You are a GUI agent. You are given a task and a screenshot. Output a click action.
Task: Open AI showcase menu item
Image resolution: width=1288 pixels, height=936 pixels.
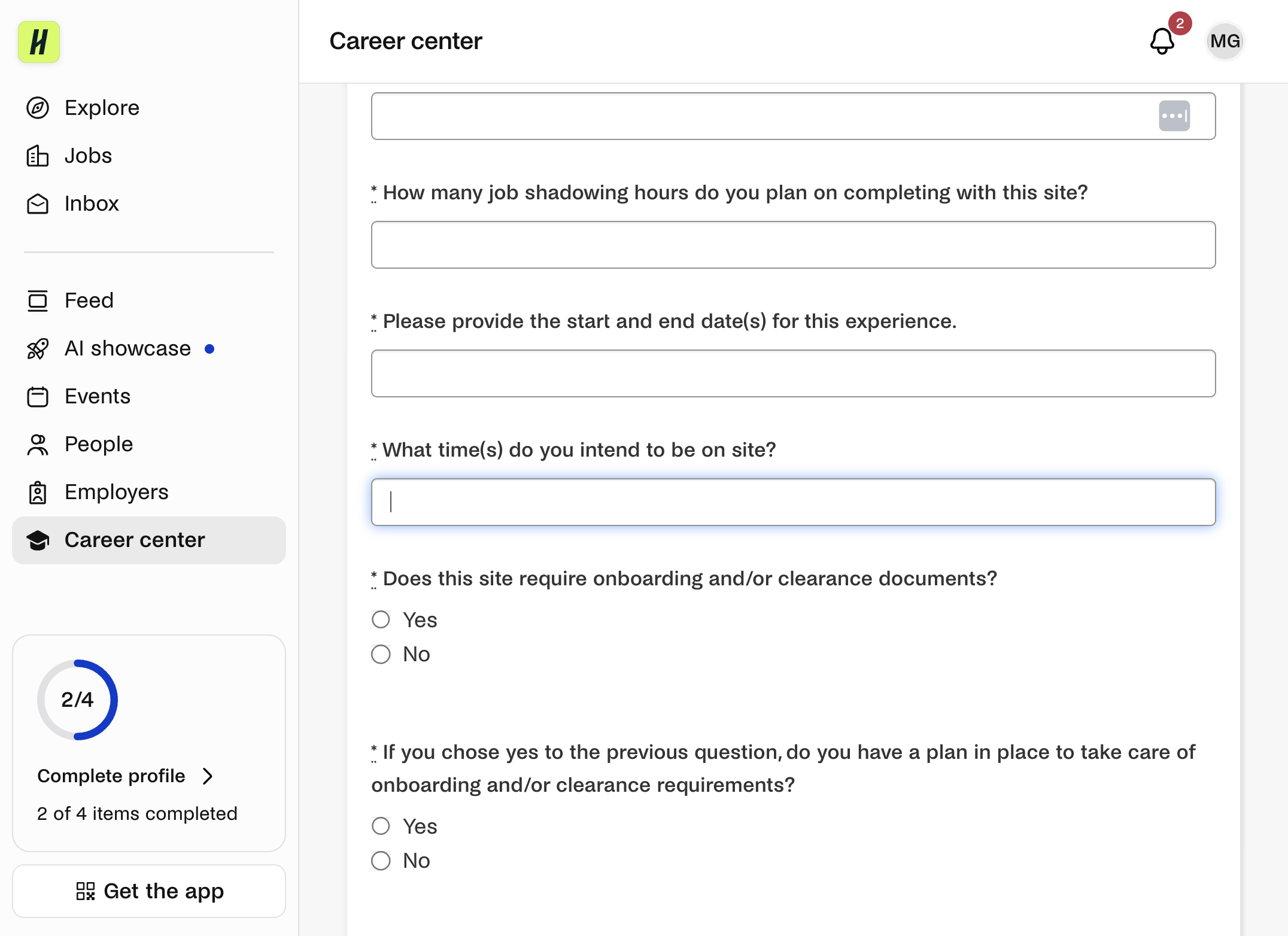coord(149,348)
